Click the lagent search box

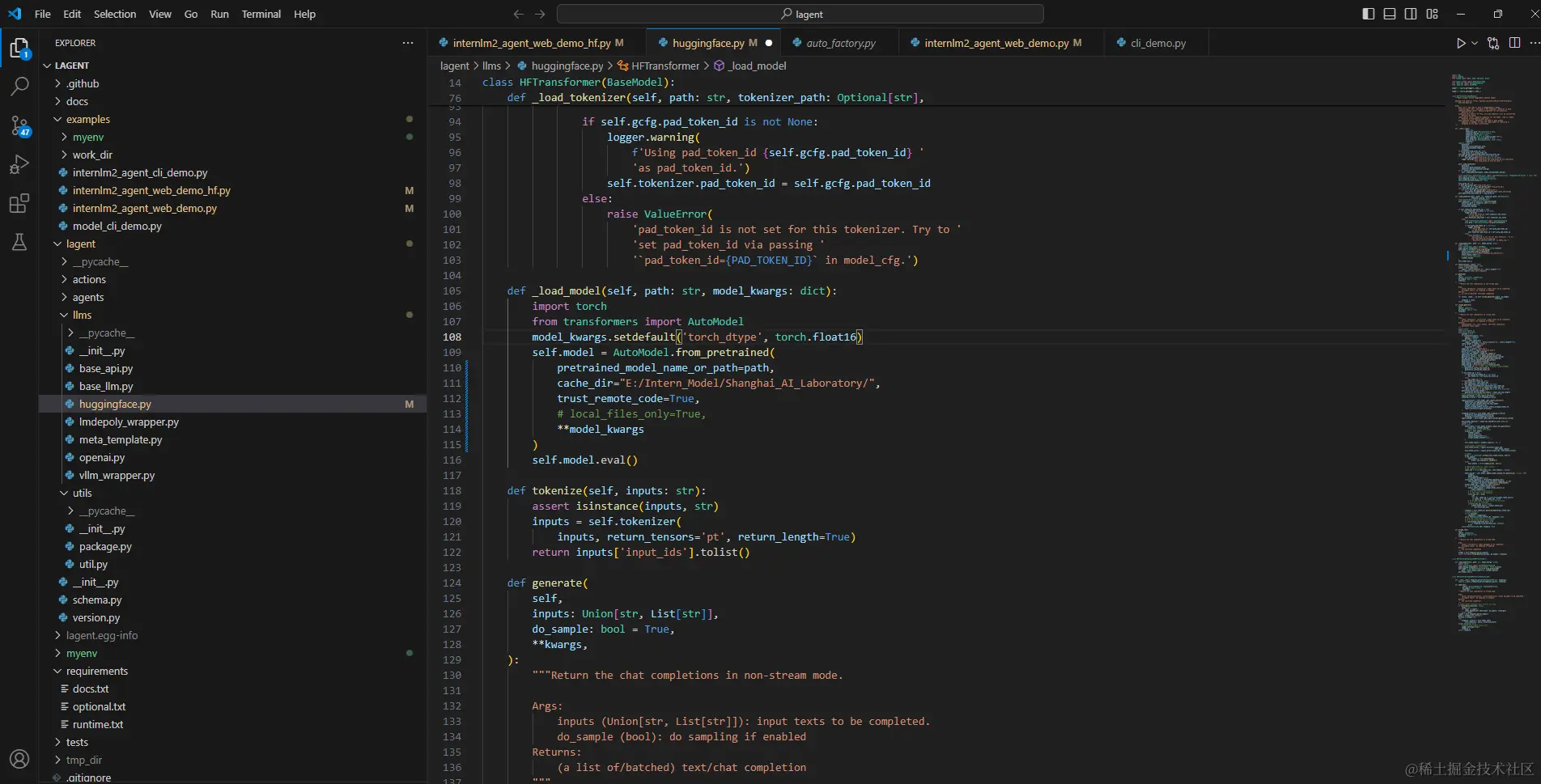[800, 14]
